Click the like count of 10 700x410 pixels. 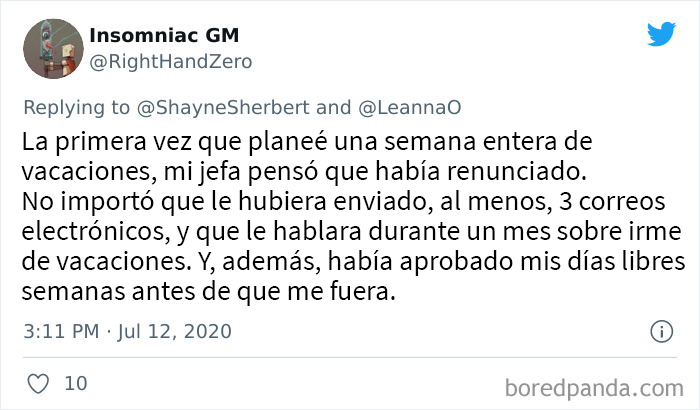point(76,384)
